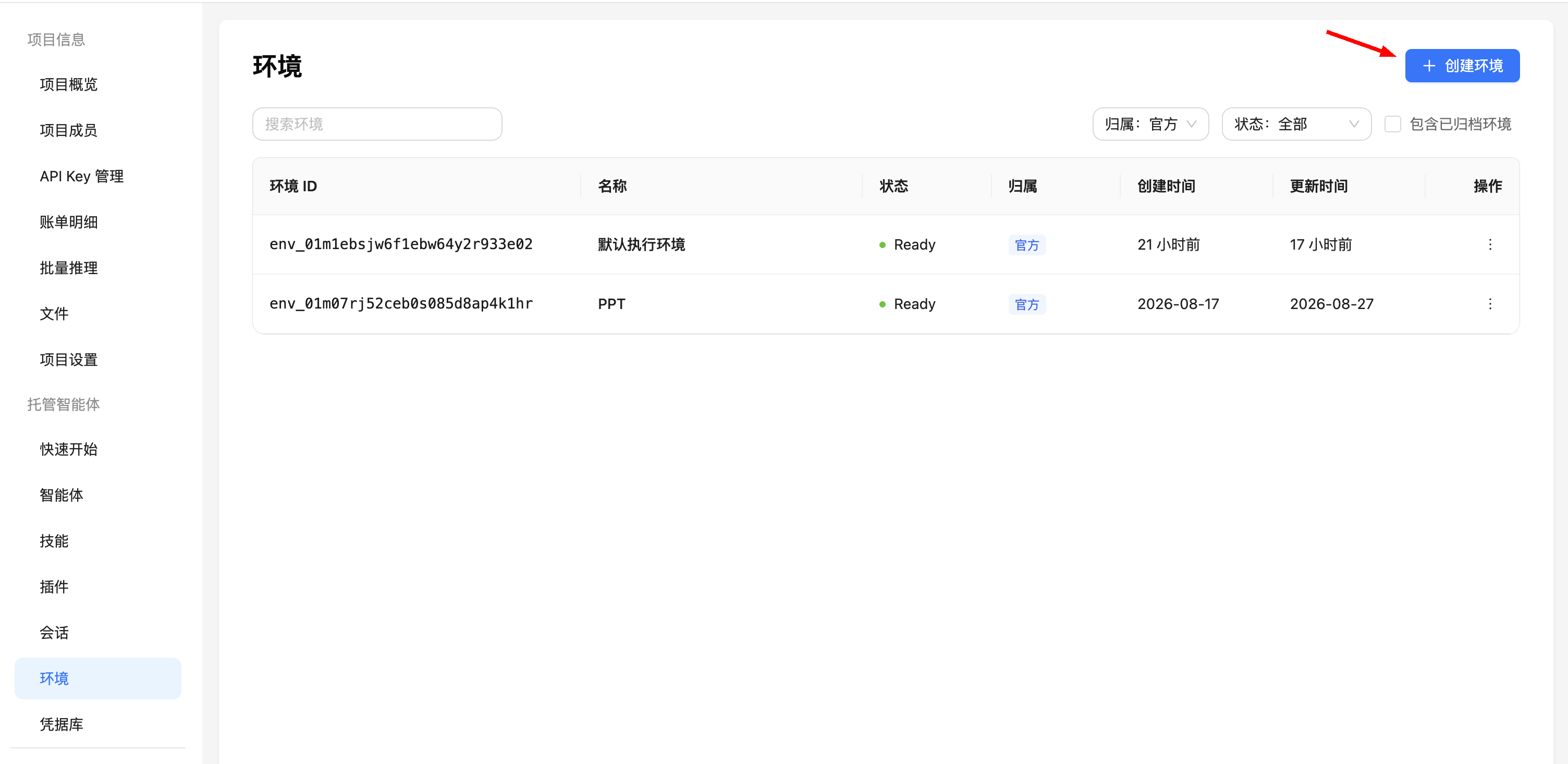1568x764 pixels.
Task: Click 归属 column header
Action: click(x=1022, y=186)
